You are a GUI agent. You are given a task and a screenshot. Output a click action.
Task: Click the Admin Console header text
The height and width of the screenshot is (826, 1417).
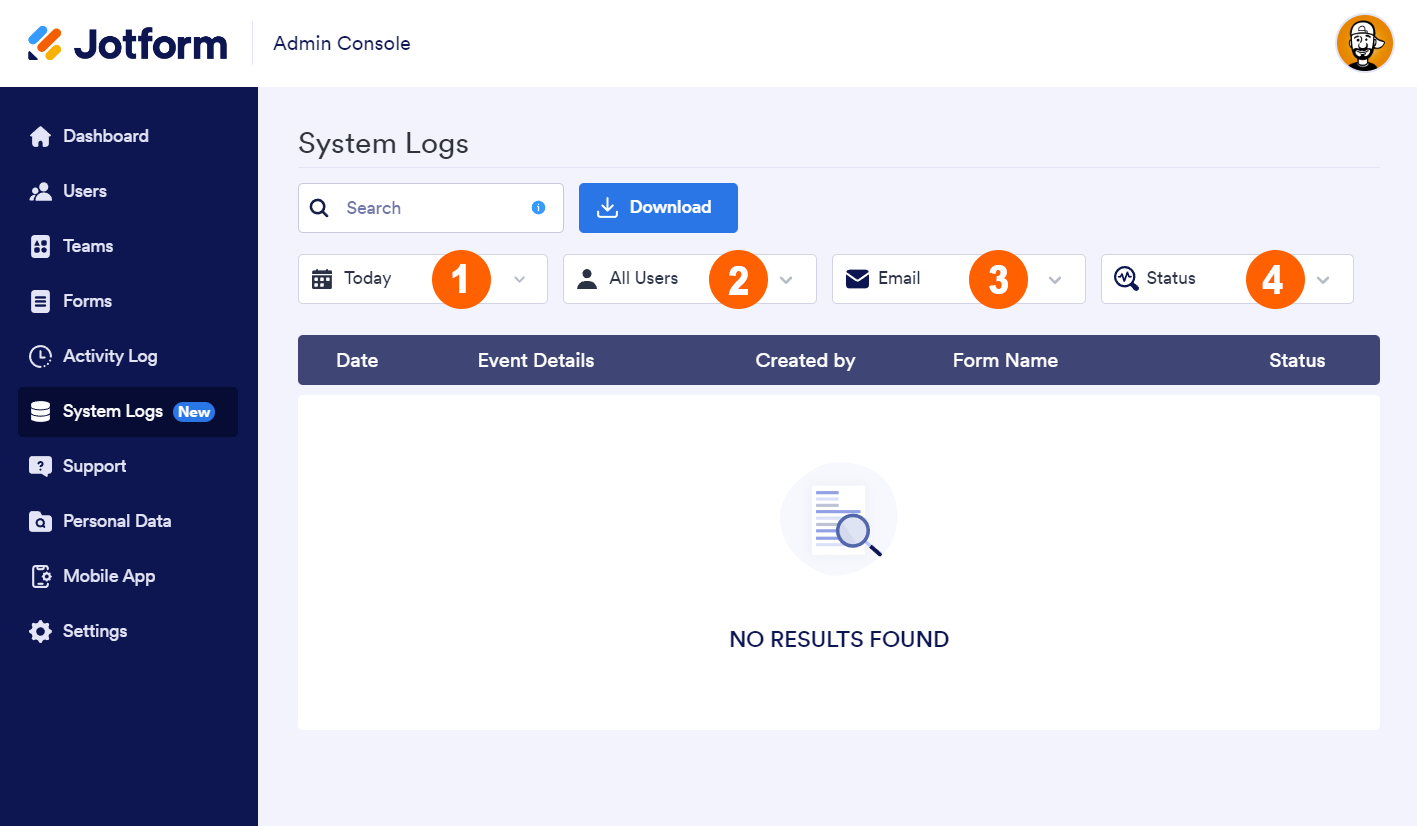tap(342, 44)
